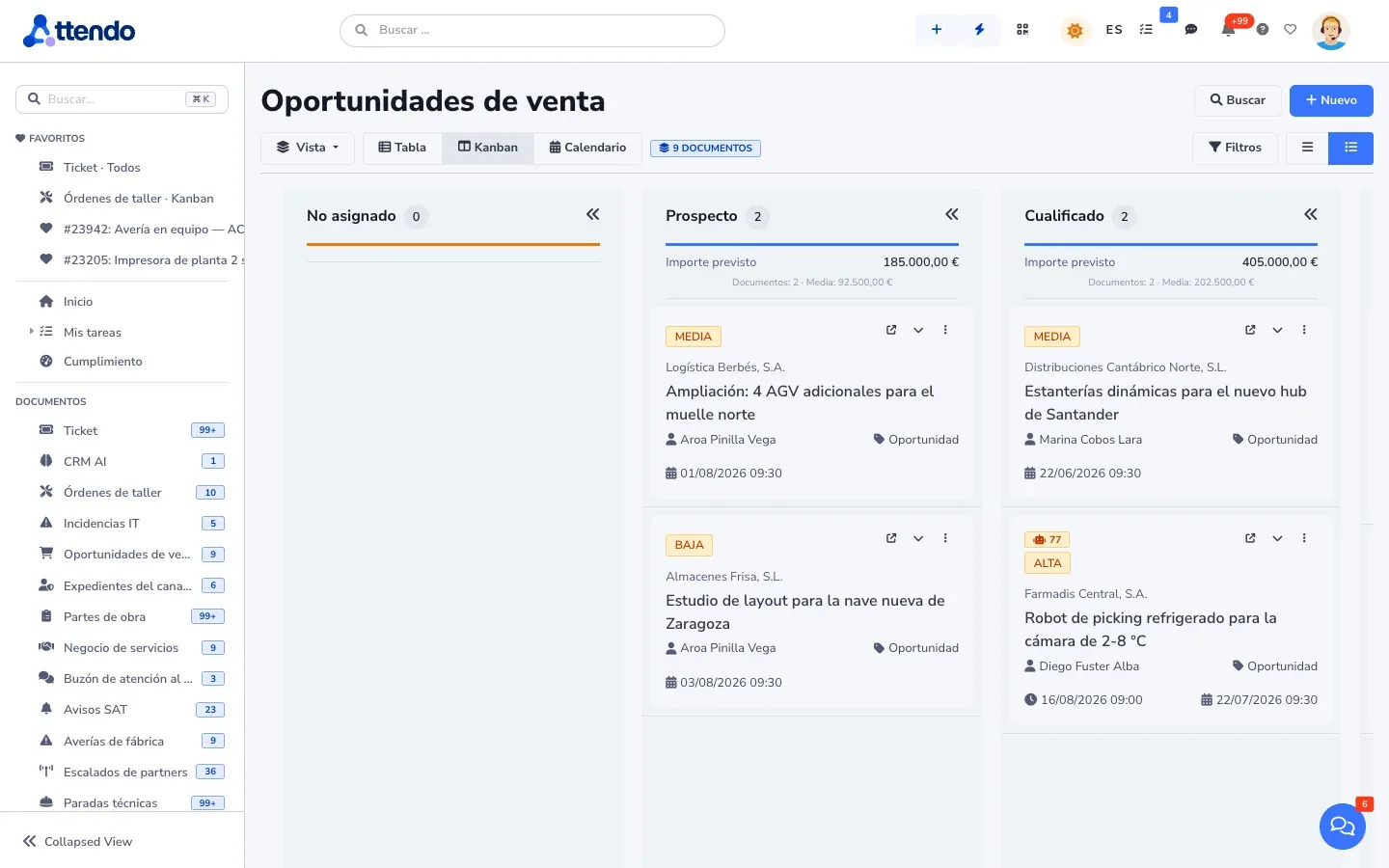Focus the sidebar search field
The width and height of the screenshot is (1389, 868).
pos(122,99)
